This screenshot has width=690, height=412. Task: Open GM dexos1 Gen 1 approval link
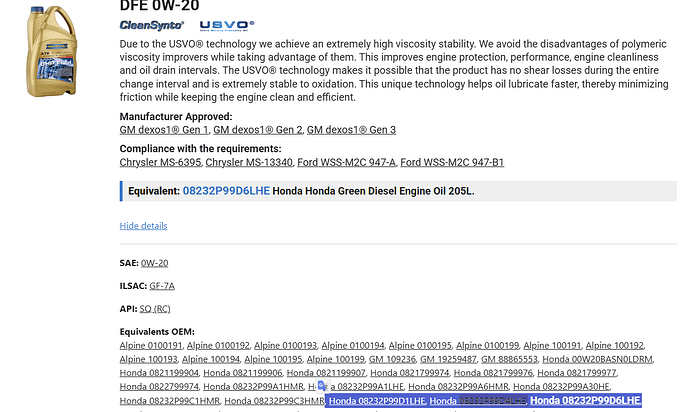click(164, 130)
